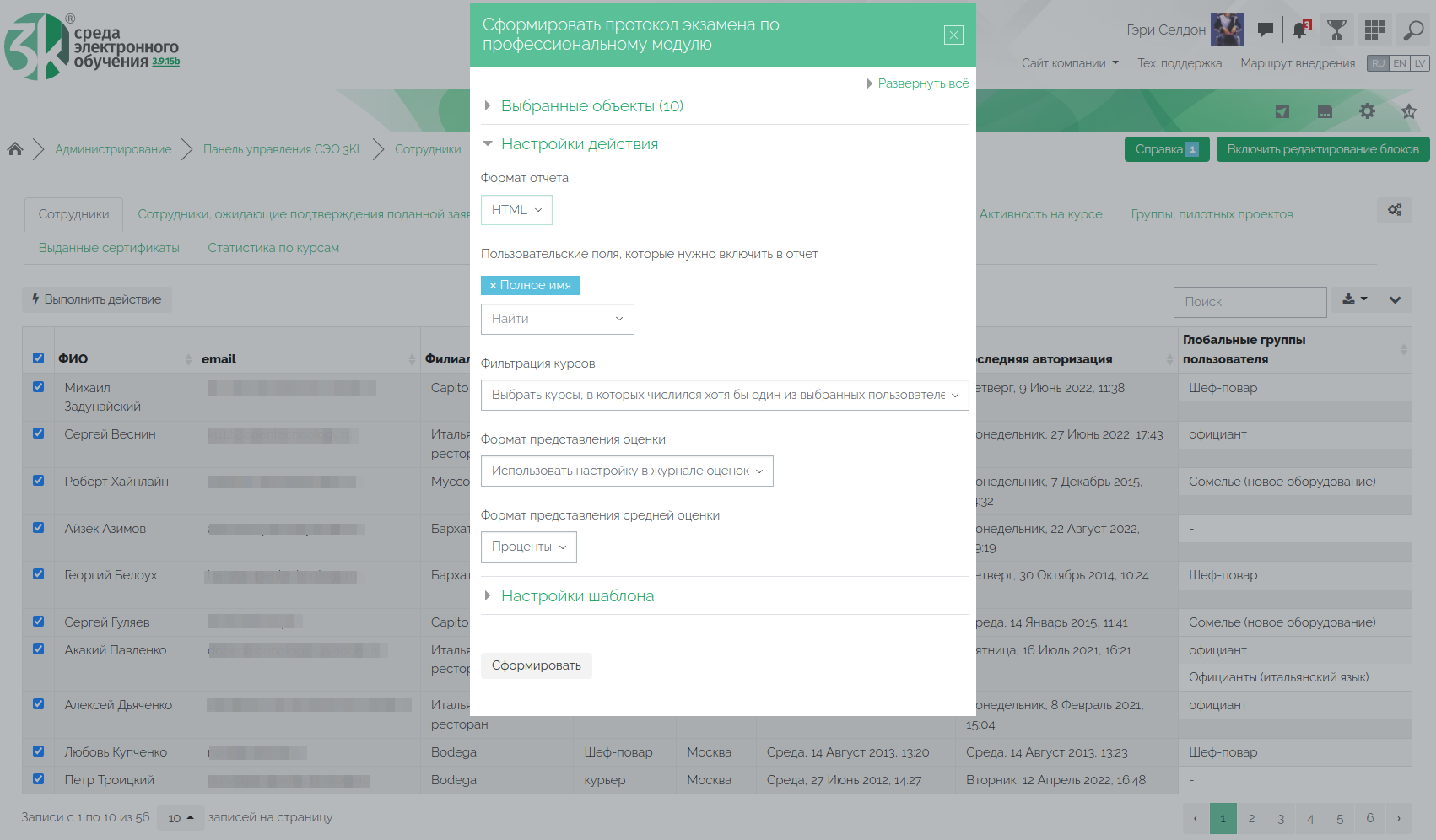The height and width of the screenshot is (840, 1436).
Task: Uncheck the select-all checkbox in table header
Action: (x=39, y=358)
